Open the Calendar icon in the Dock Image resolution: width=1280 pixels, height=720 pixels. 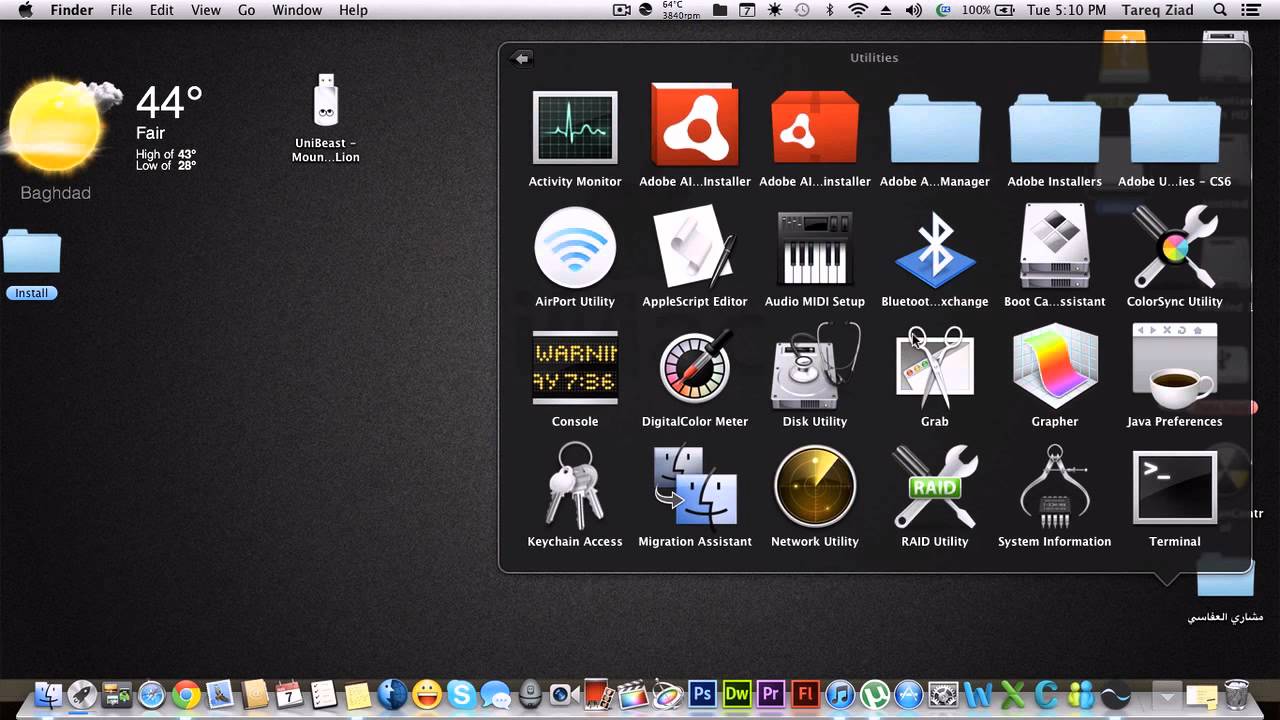click(x=289, y=694)
